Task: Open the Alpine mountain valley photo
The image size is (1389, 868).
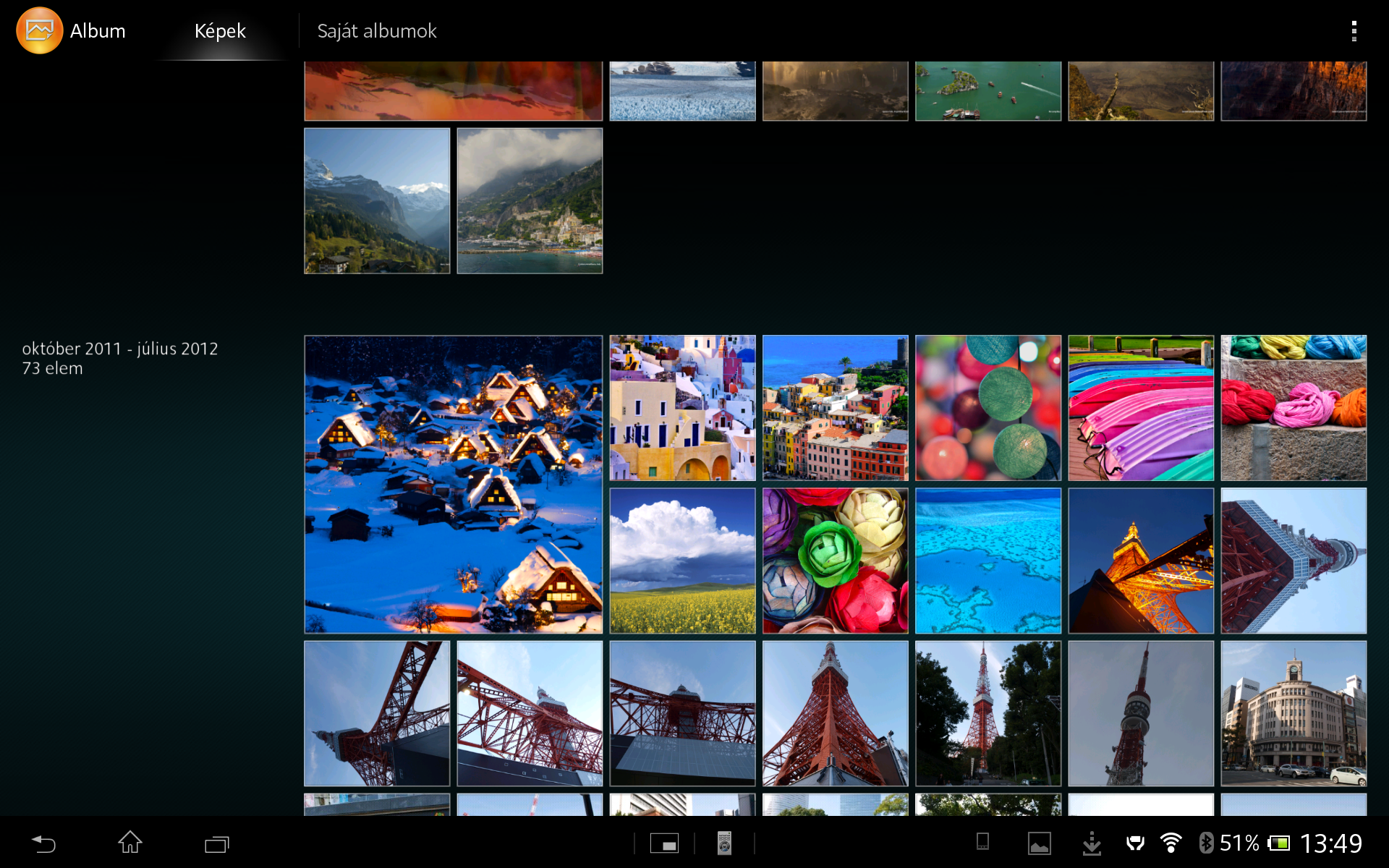Action: (x=377, y=201)
